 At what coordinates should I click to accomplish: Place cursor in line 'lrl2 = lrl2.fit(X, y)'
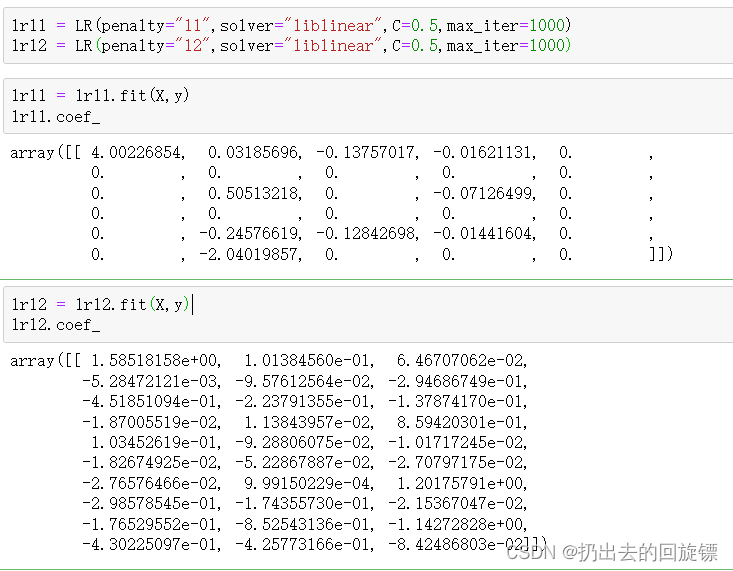coord(100,305)
